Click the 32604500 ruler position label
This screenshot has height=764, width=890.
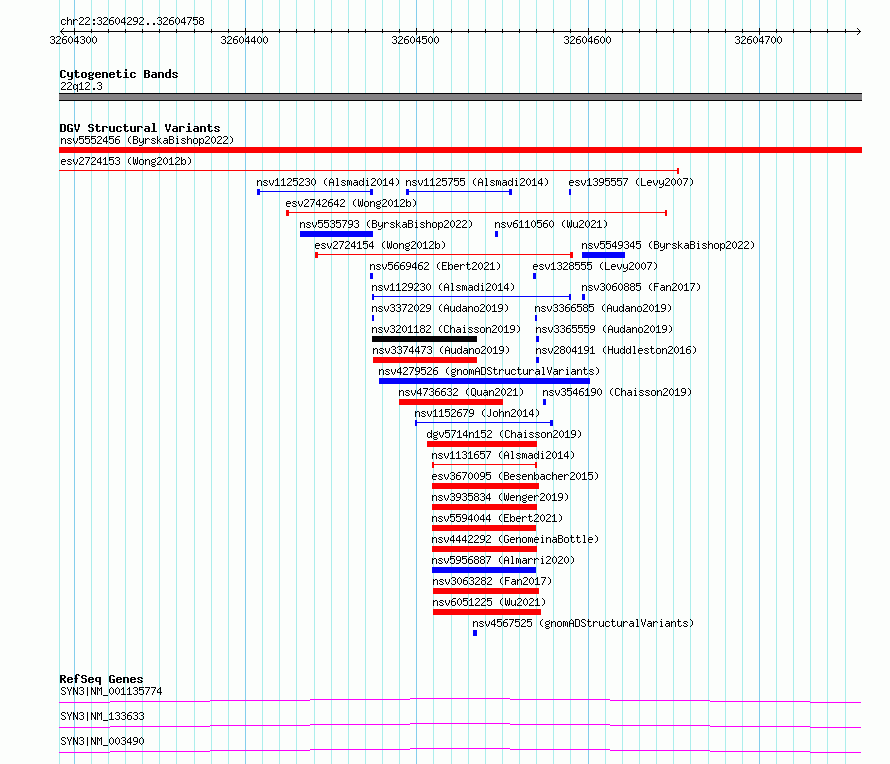point(415,40)
